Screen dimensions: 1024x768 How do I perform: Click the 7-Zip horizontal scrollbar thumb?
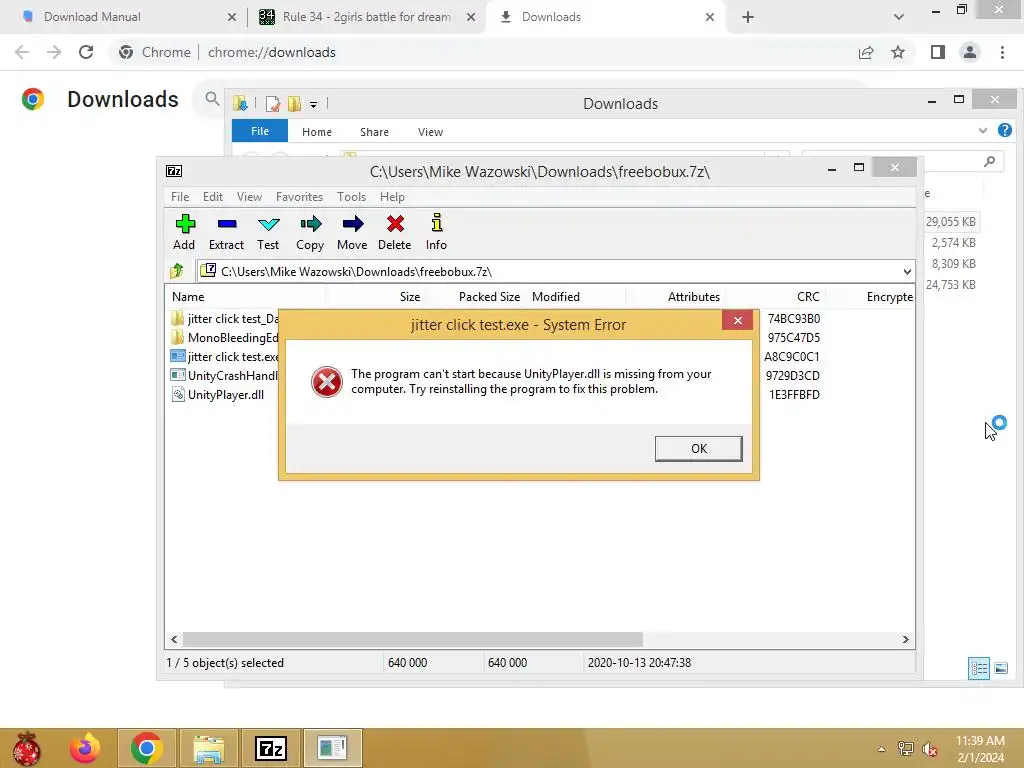point(413,639)
